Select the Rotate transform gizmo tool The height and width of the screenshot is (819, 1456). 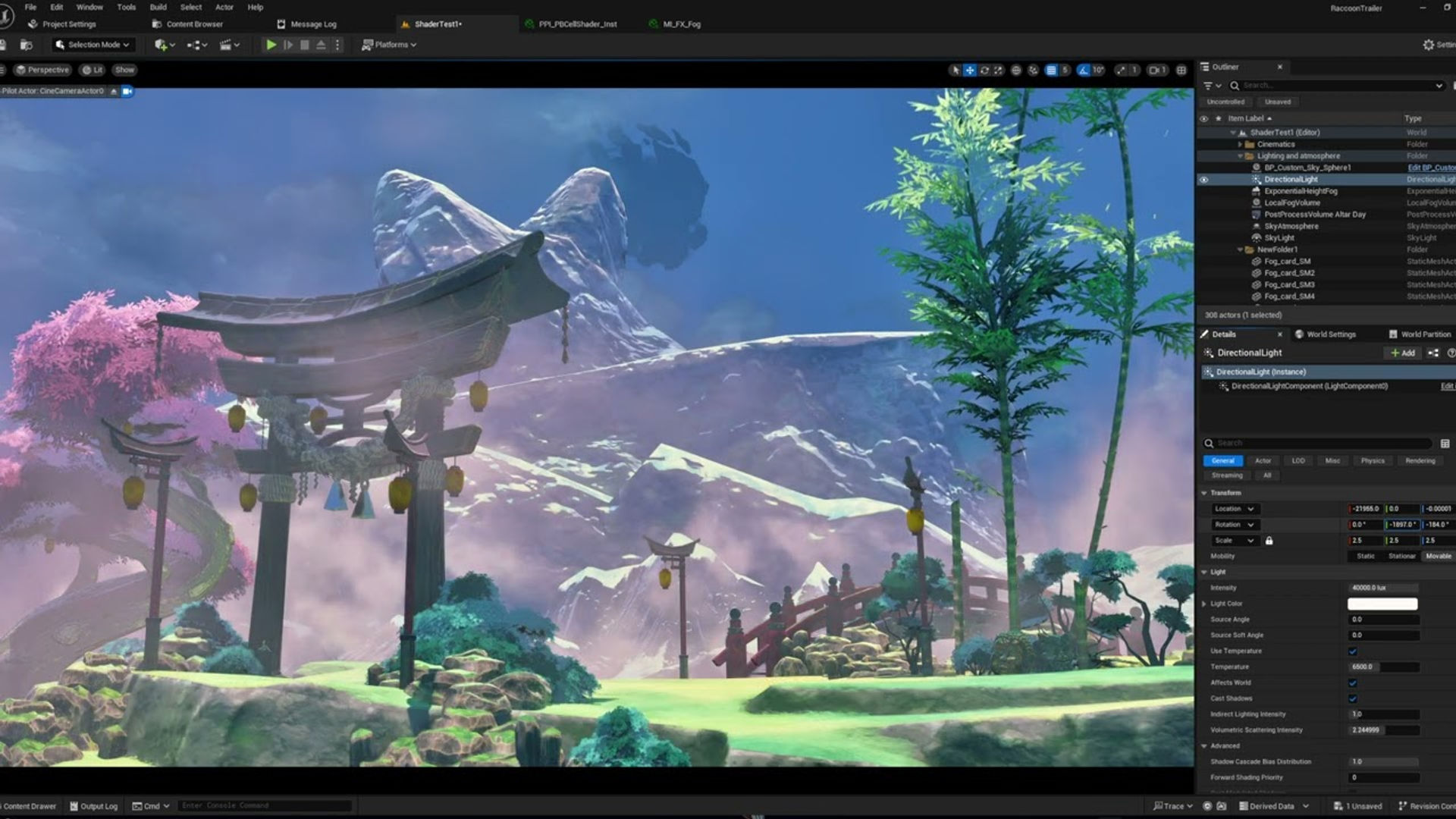(x=984, y=70)
